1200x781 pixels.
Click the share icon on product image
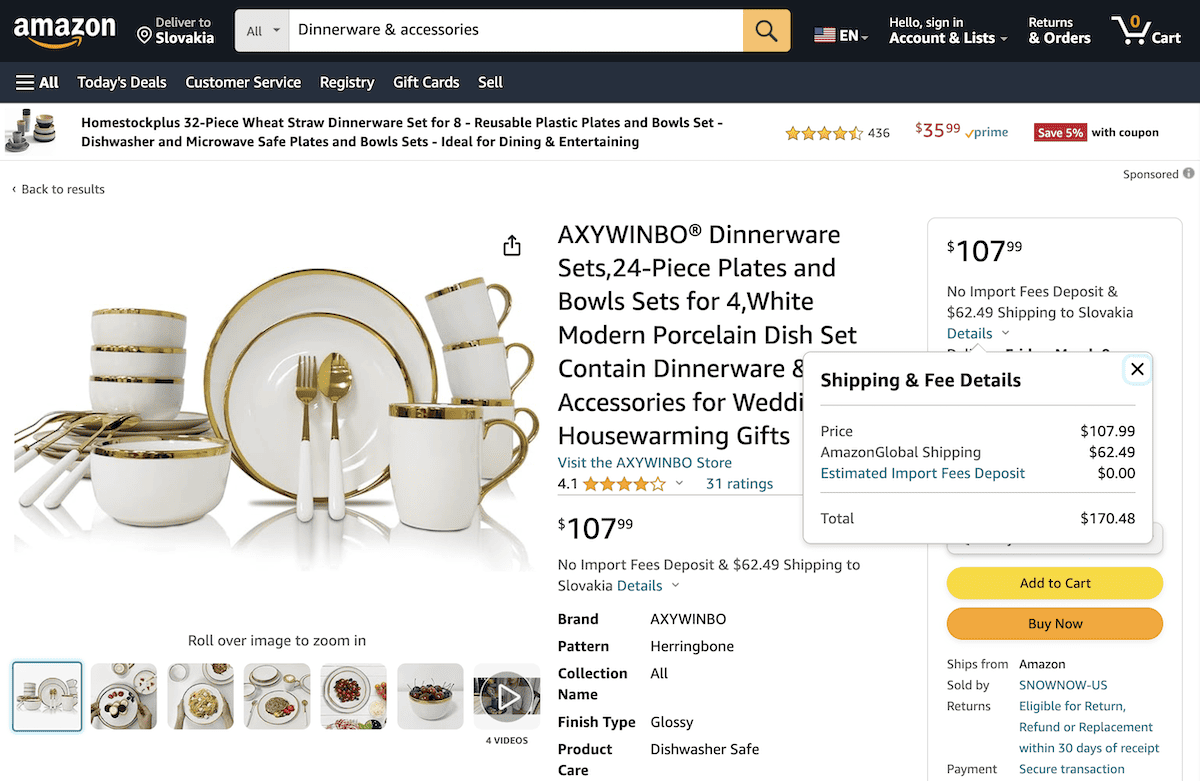tap(512, 245)
